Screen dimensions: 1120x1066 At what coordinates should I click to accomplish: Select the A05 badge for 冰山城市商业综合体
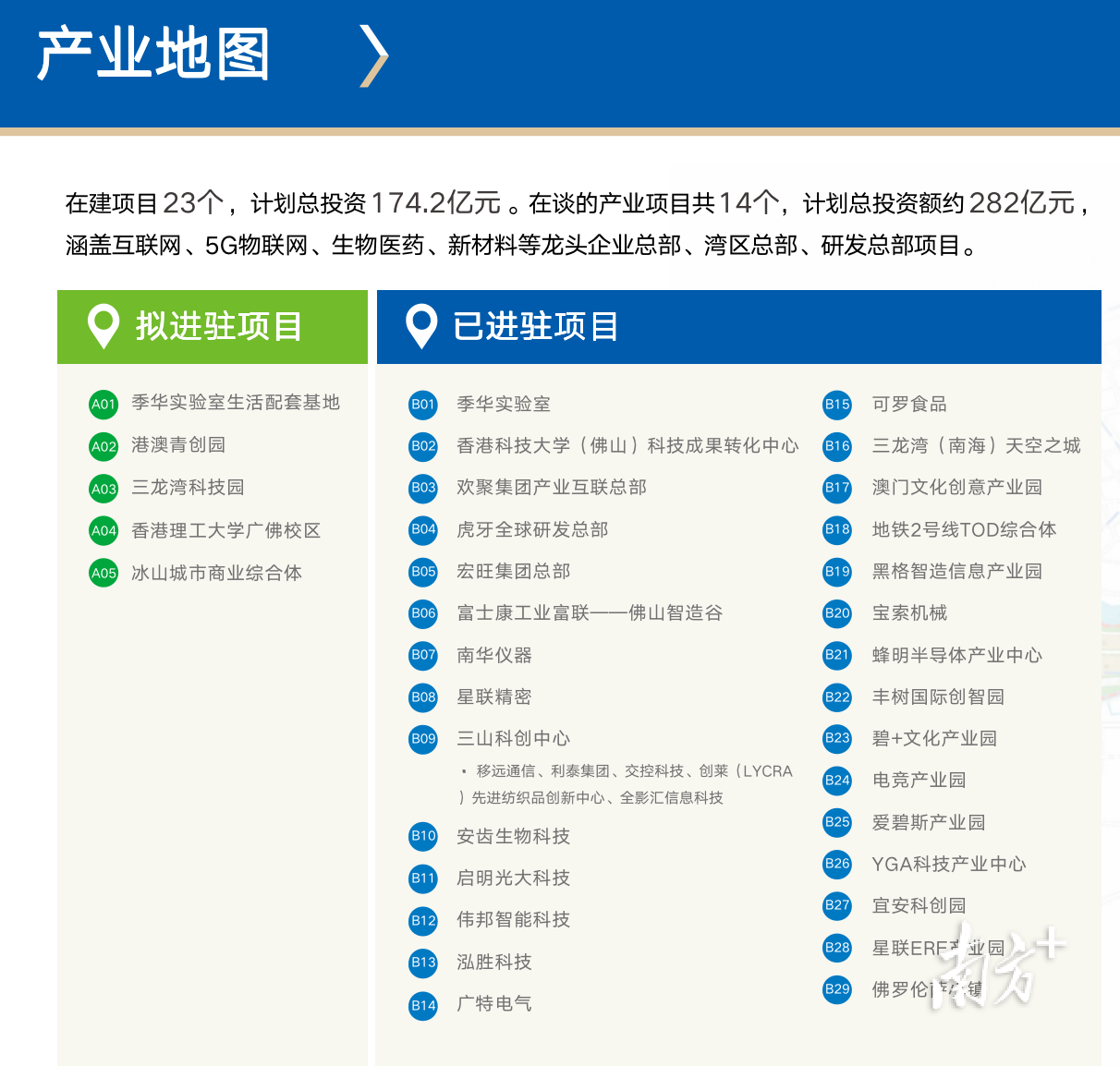click(103, 573)
